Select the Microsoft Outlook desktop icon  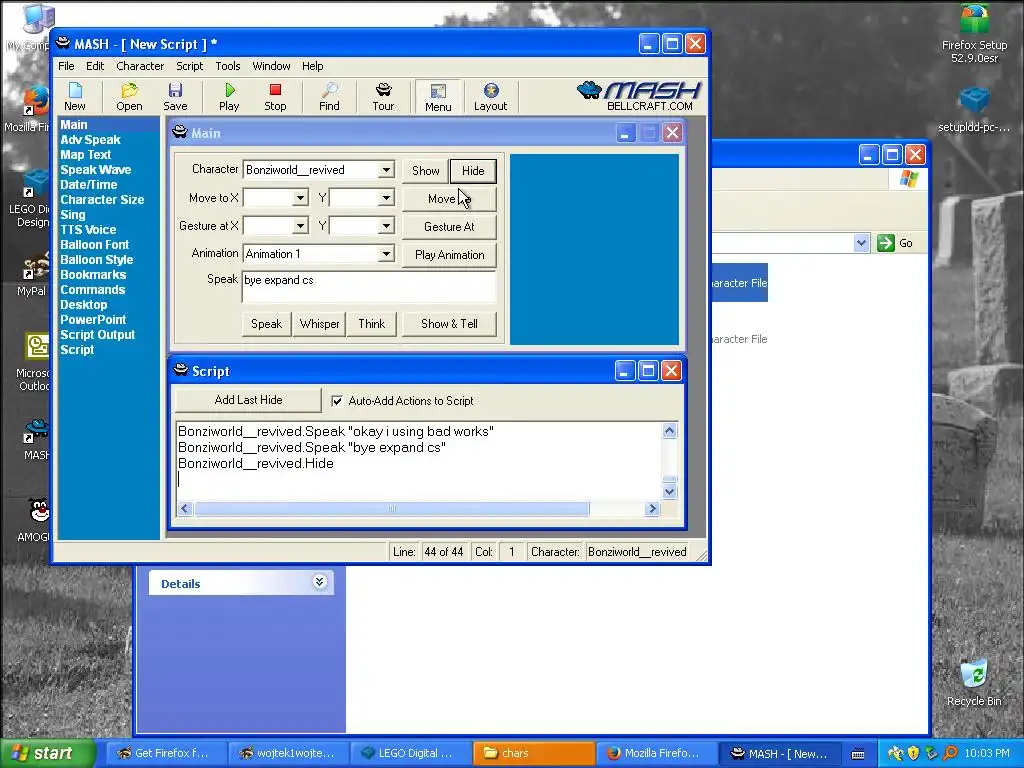[34, 362]
